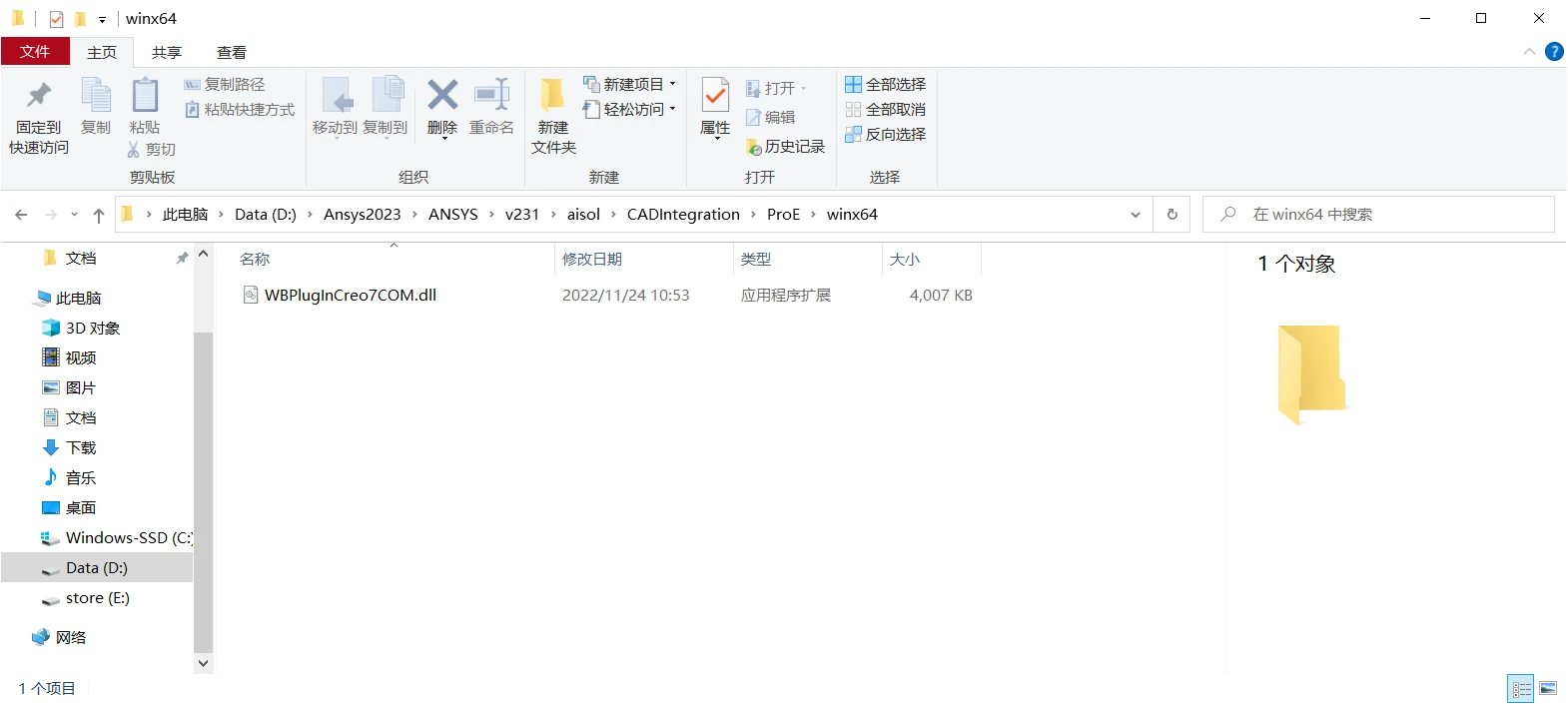Select 网络 in navigation pane
1568x704 pixels.
(x=70, y=638)
